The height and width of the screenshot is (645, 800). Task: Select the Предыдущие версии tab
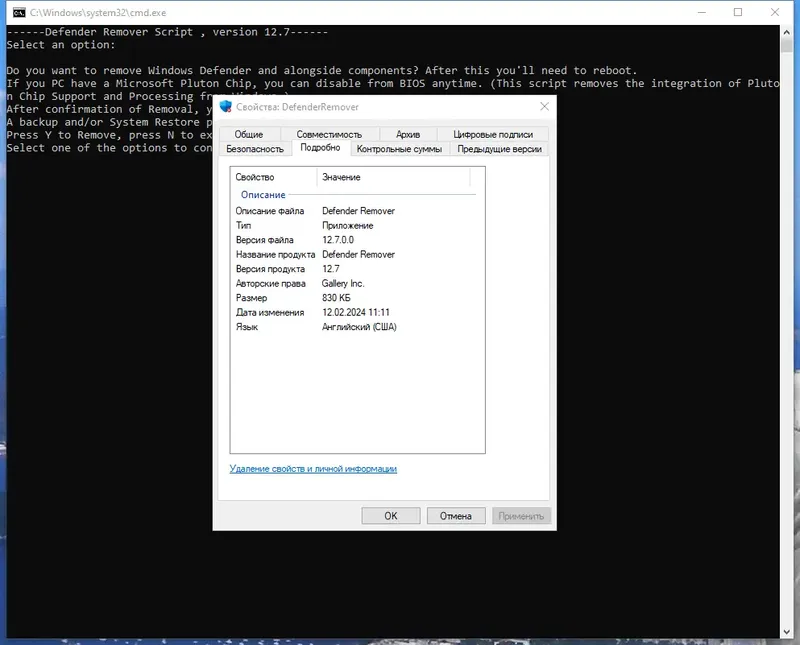[499, 149]
